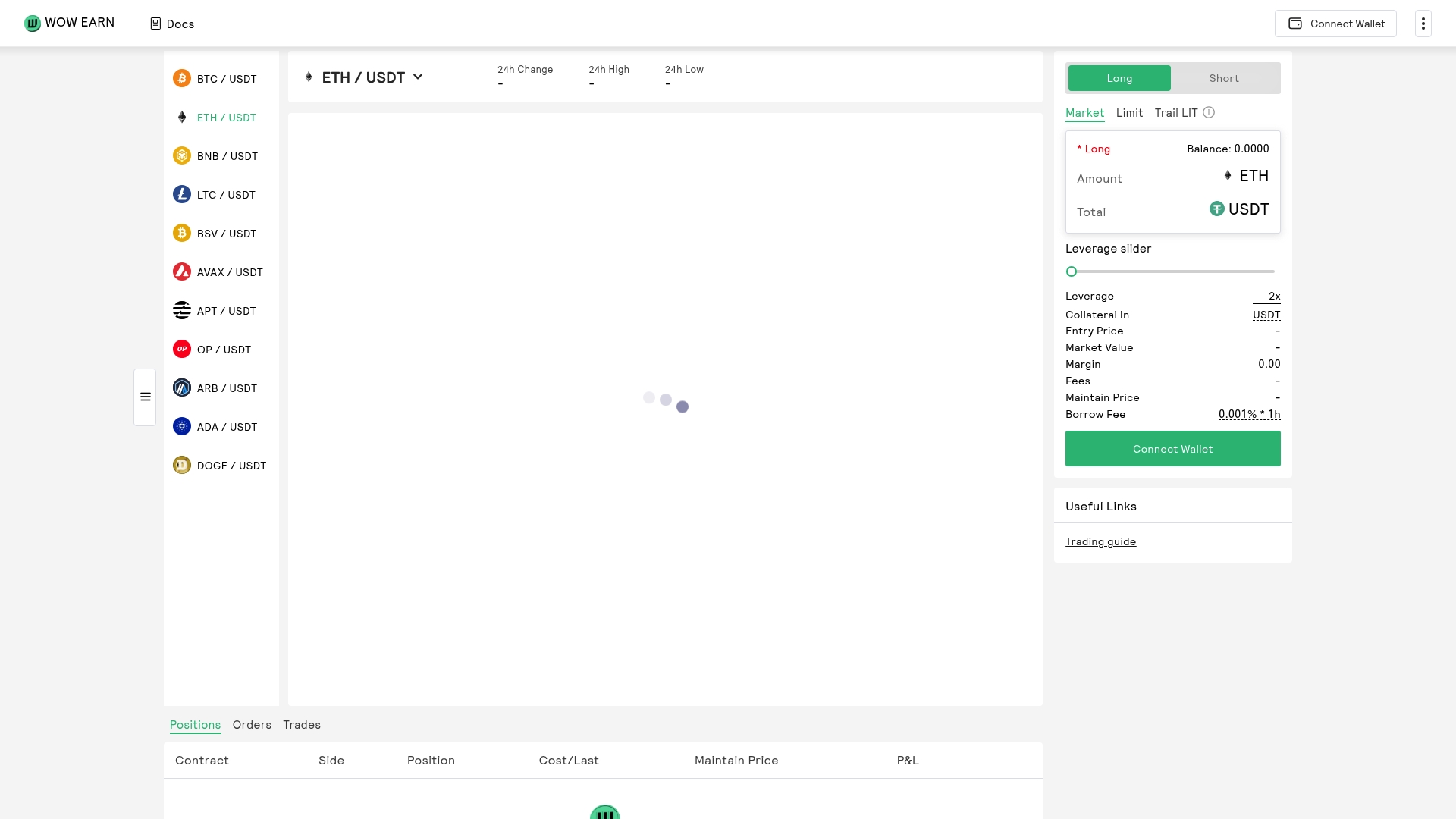Viewport: 1456px width, 819px height.
Task: Switch to the Orders tab
Action: coord(251,725)
